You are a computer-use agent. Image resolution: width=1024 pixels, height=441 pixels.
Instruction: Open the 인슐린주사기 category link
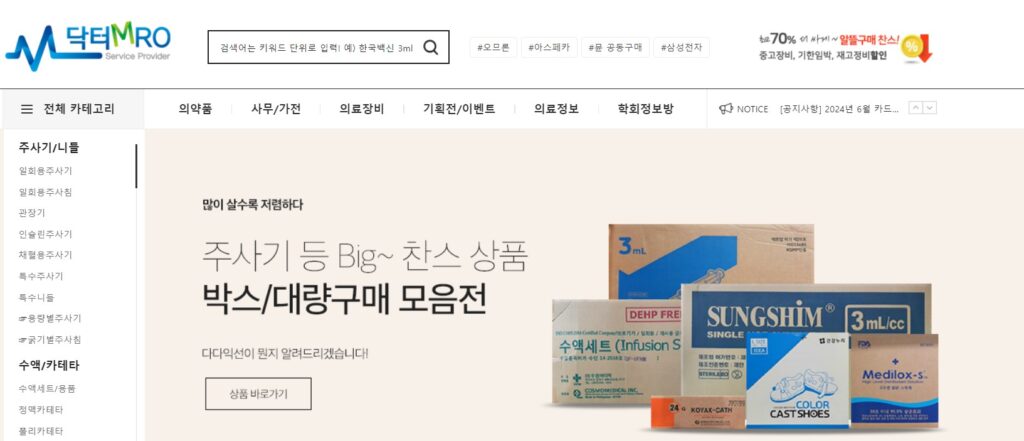46,234
